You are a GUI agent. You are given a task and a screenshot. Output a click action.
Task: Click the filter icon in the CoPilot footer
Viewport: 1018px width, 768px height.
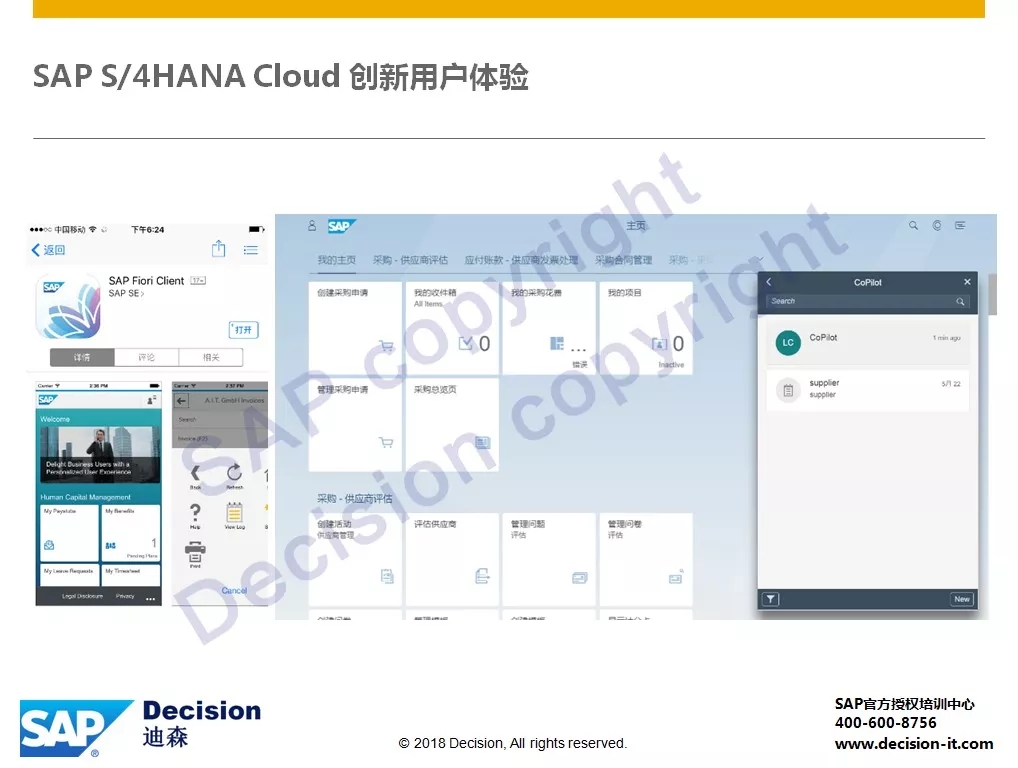tap(771, 599)
